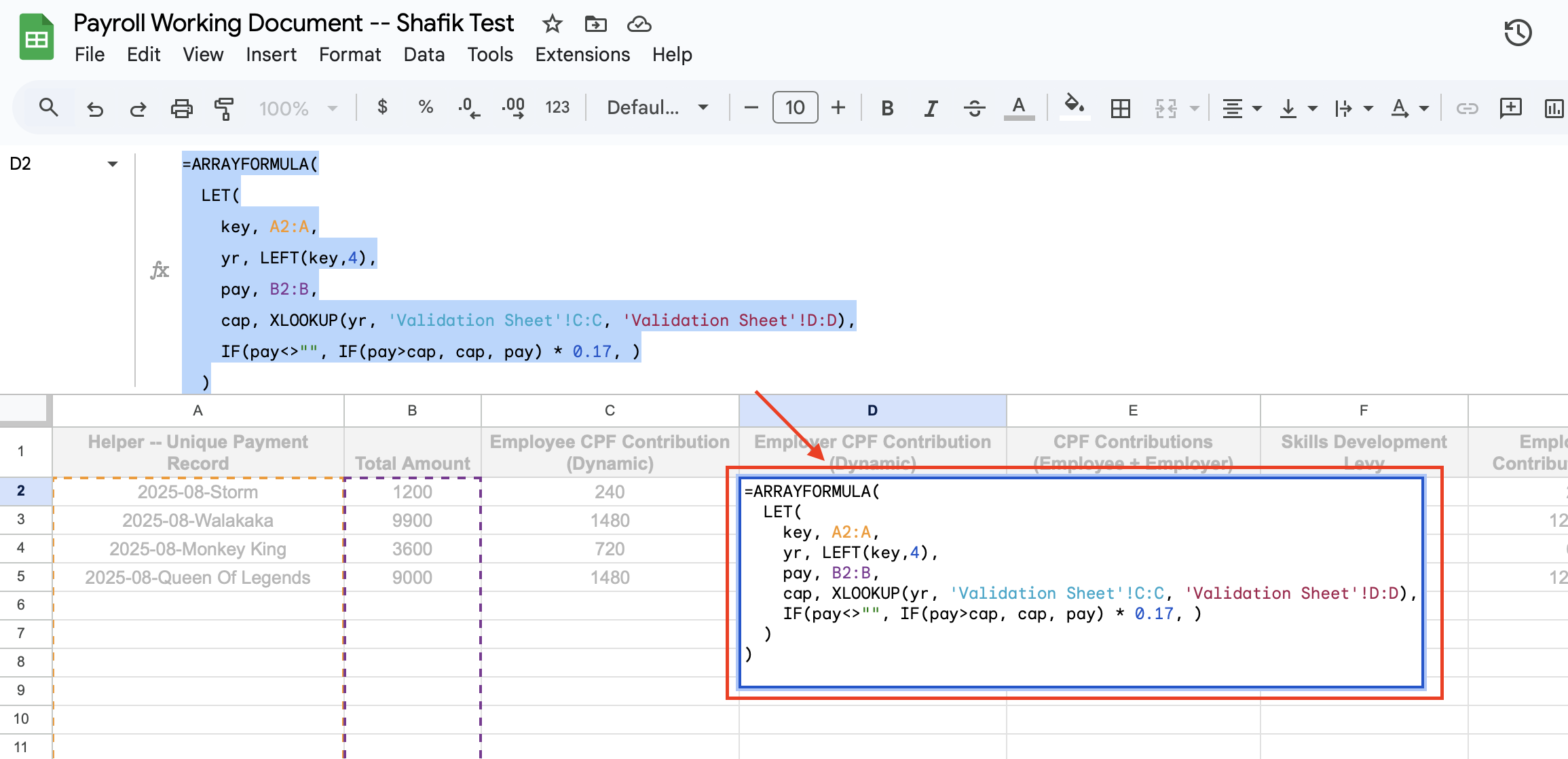Image resolution: width=1568 pixels, height=759 pixels.
Task: Open the text color picker
Action: (x=1018, y=108)
